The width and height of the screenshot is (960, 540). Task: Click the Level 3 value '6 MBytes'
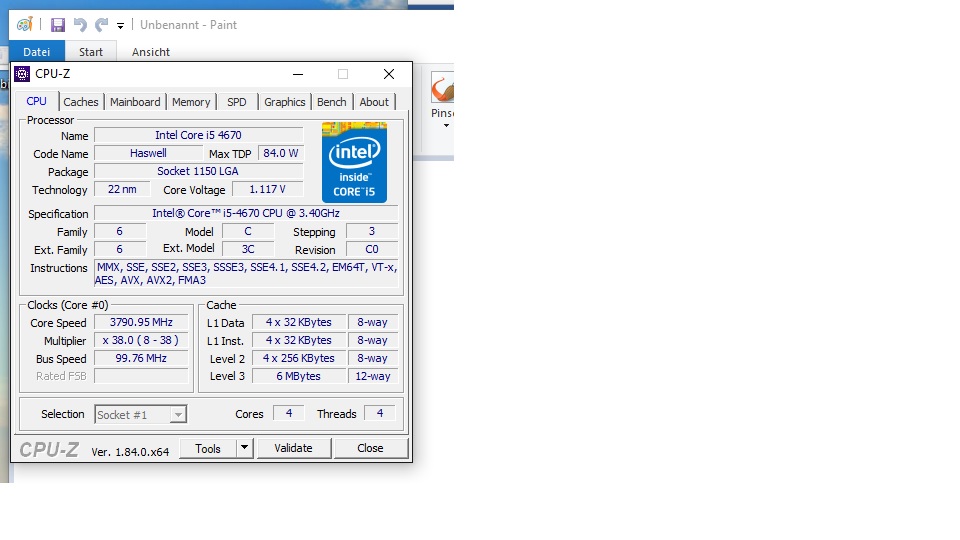tap(299, 376)
